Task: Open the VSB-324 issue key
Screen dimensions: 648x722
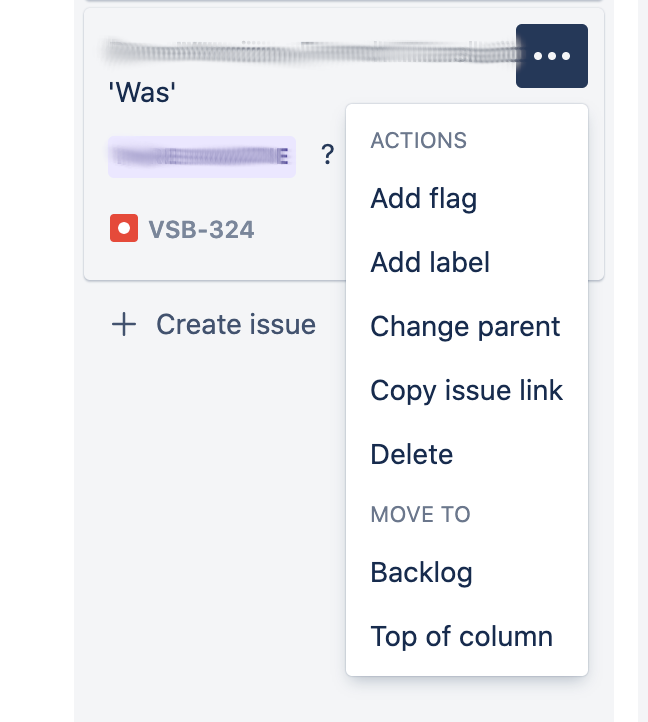Action: tap(201, 229)
